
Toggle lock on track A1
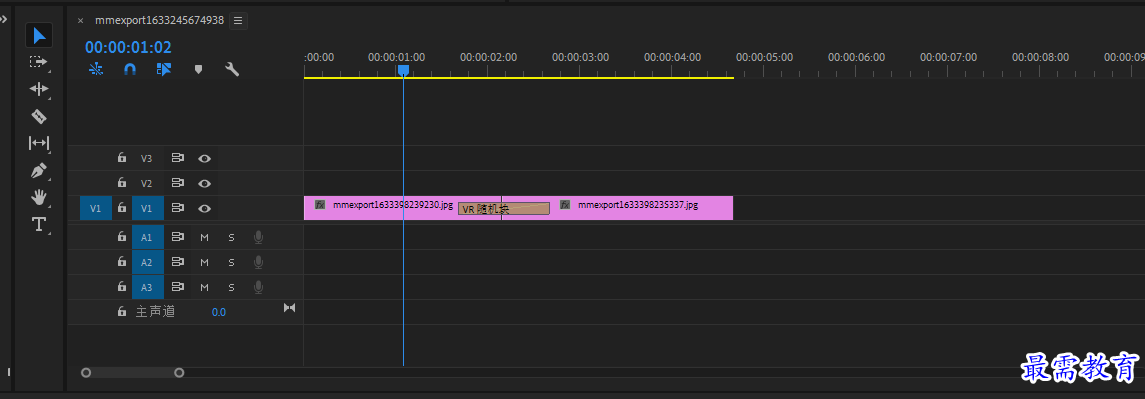click(122, 237)
